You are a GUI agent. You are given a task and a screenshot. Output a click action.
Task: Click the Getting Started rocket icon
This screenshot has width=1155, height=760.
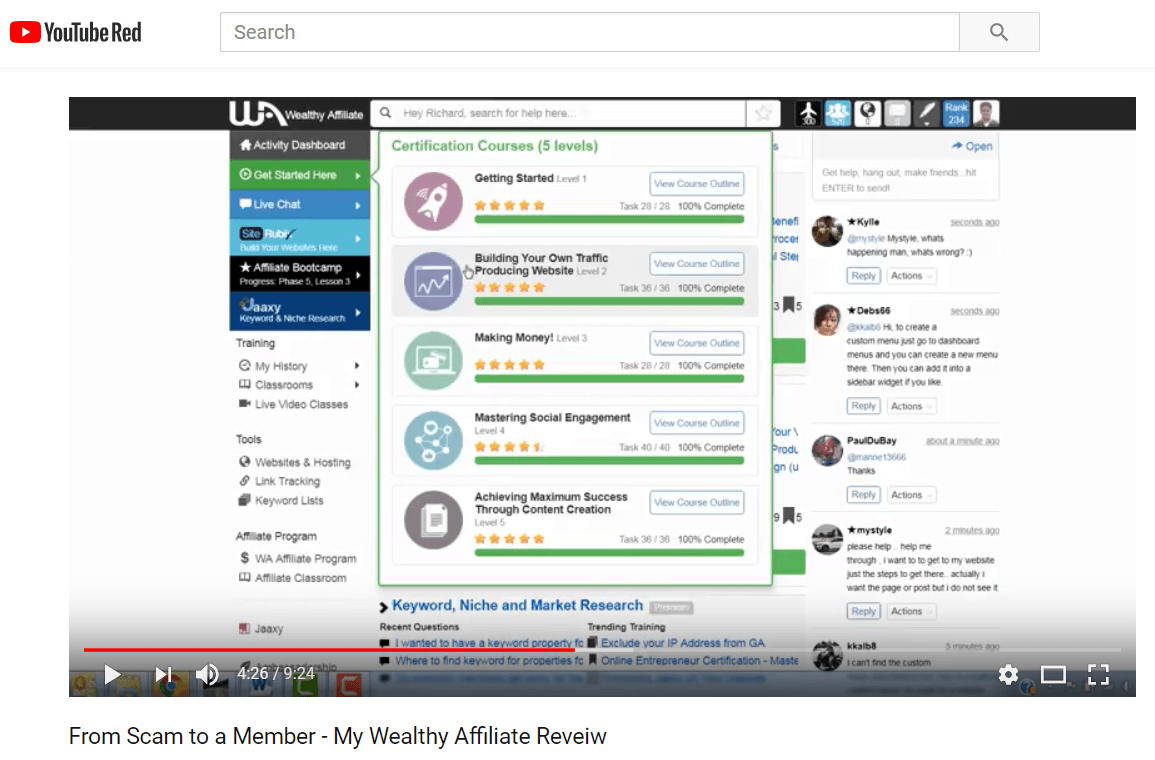(433, 201)
